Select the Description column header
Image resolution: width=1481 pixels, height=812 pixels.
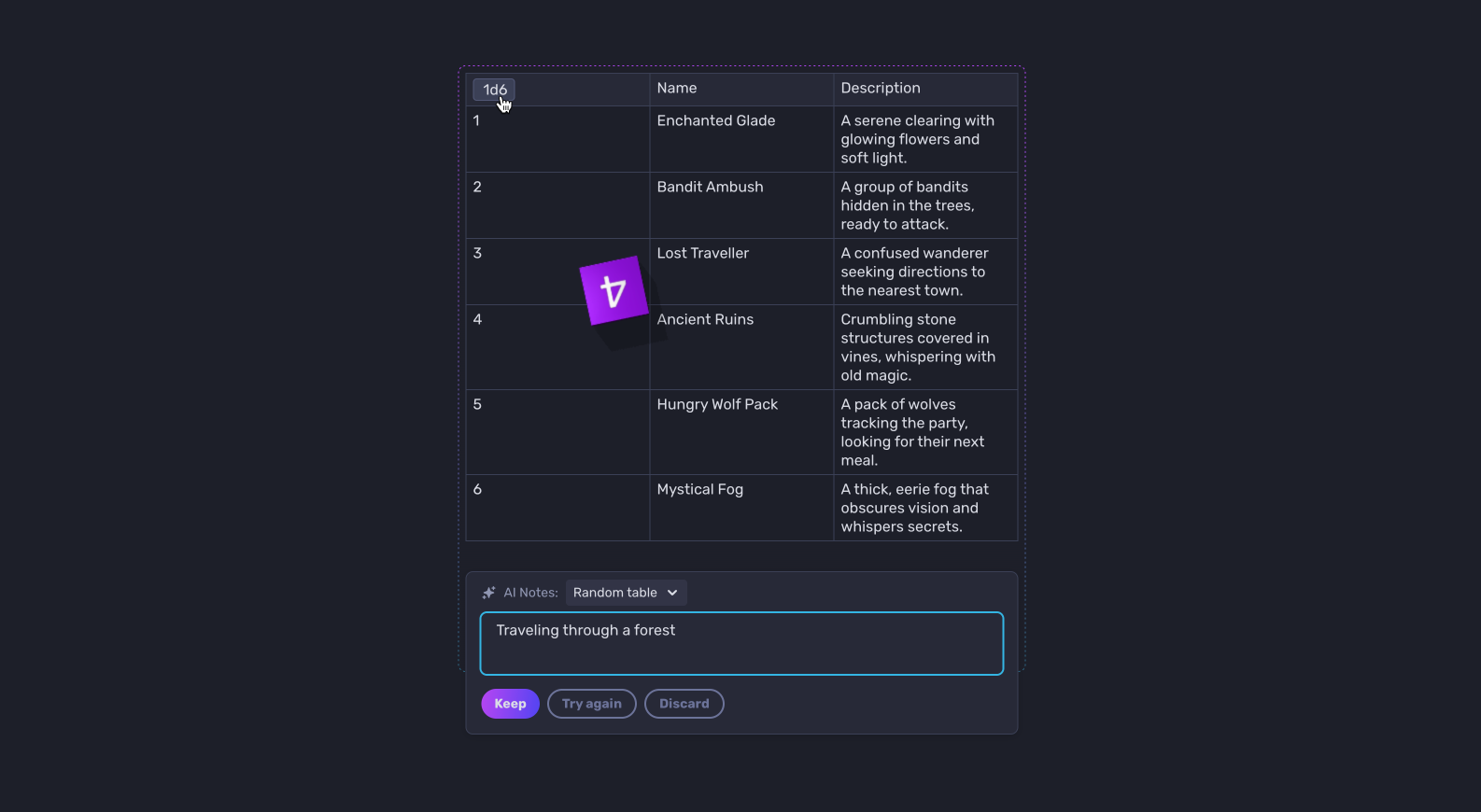925,90
